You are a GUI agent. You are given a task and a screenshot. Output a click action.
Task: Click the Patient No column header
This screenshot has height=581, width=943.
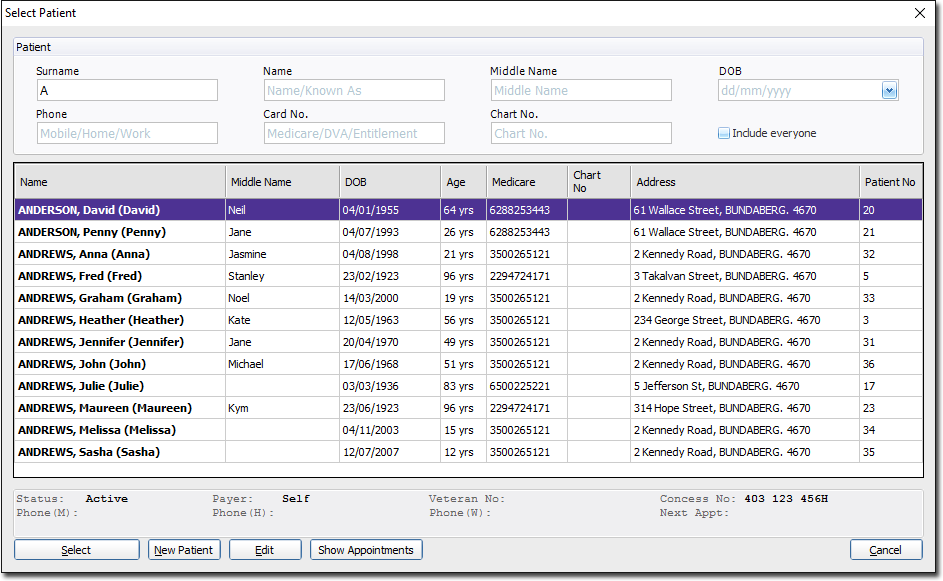pos(890,182)
